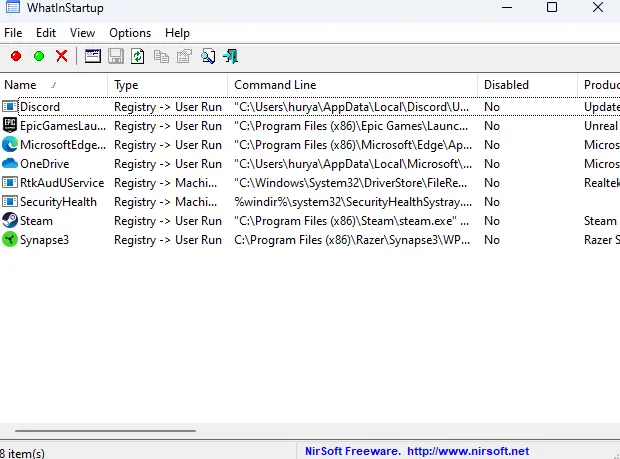Screen dimensions: 620x459
Task: Click the Find magnifier toolbar icon
Action: click(208, 57)
